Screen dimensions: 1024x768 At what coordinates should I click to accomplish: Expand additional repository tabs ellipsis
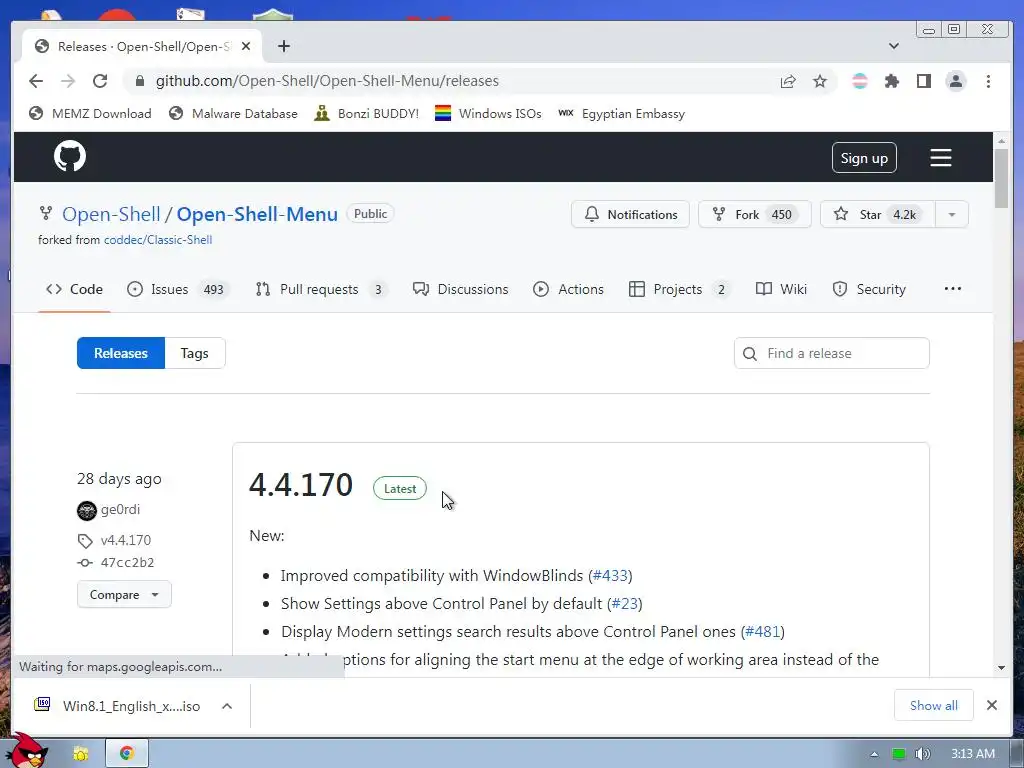click(953, 289)
